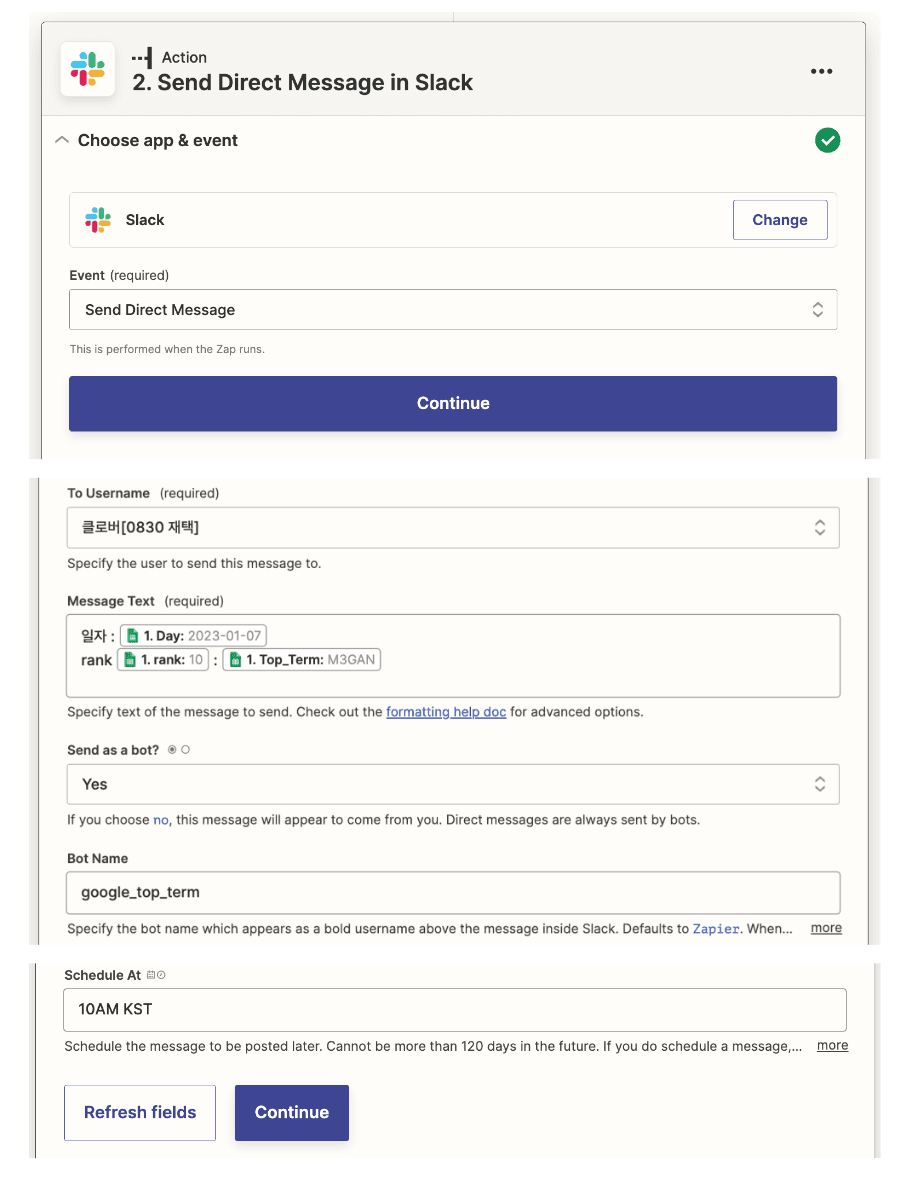This screenshot has height=1186, width=900.
Task: Open the To Username dropdown
Action: 453,527
